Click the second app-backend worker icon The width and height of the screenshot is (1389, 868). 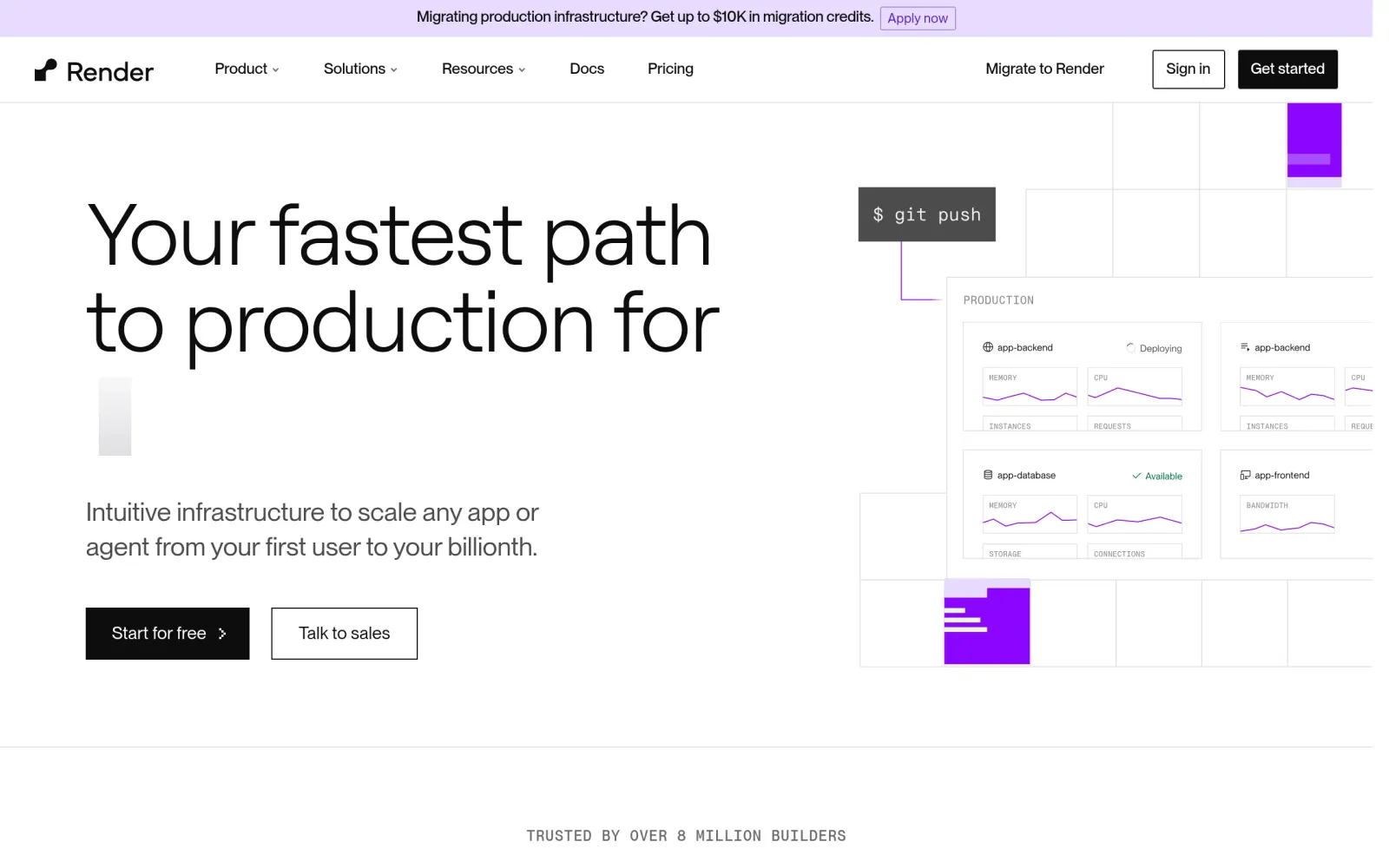pos(1245,347)
